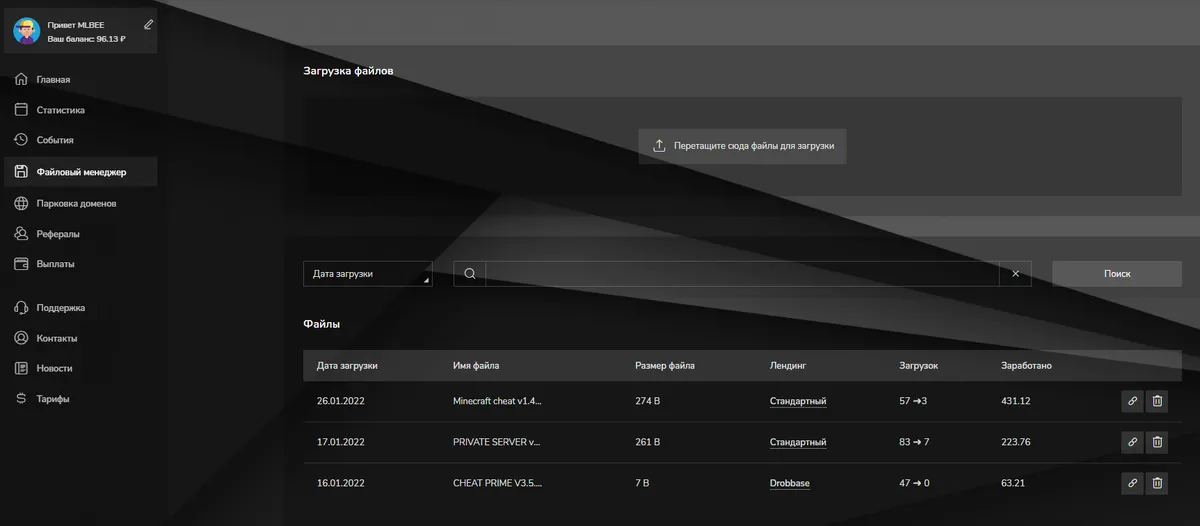The width and height of the screenshot is (1200, 526).
Task: Click the События history clock icon
Action: click(x=20, y=140)
